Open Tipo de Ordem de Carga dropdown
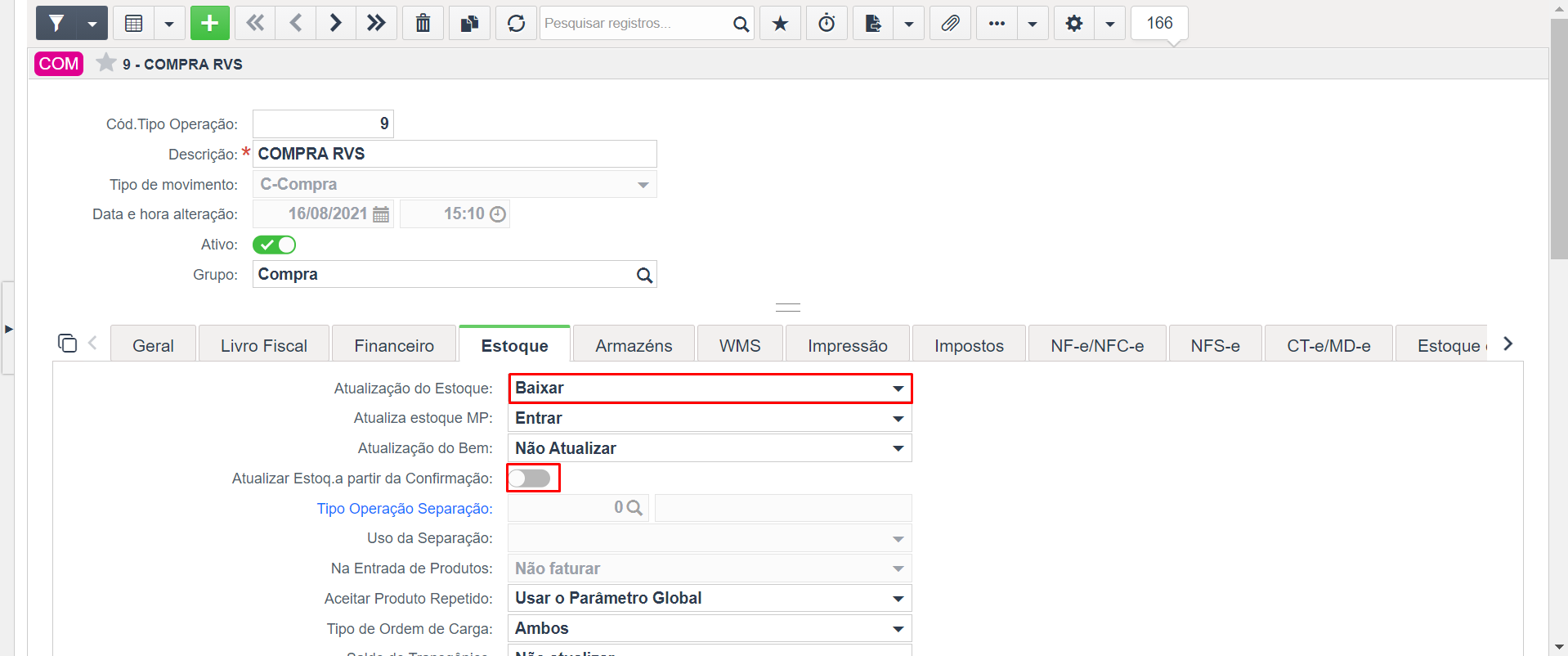1568x656 pixels. 710,628
